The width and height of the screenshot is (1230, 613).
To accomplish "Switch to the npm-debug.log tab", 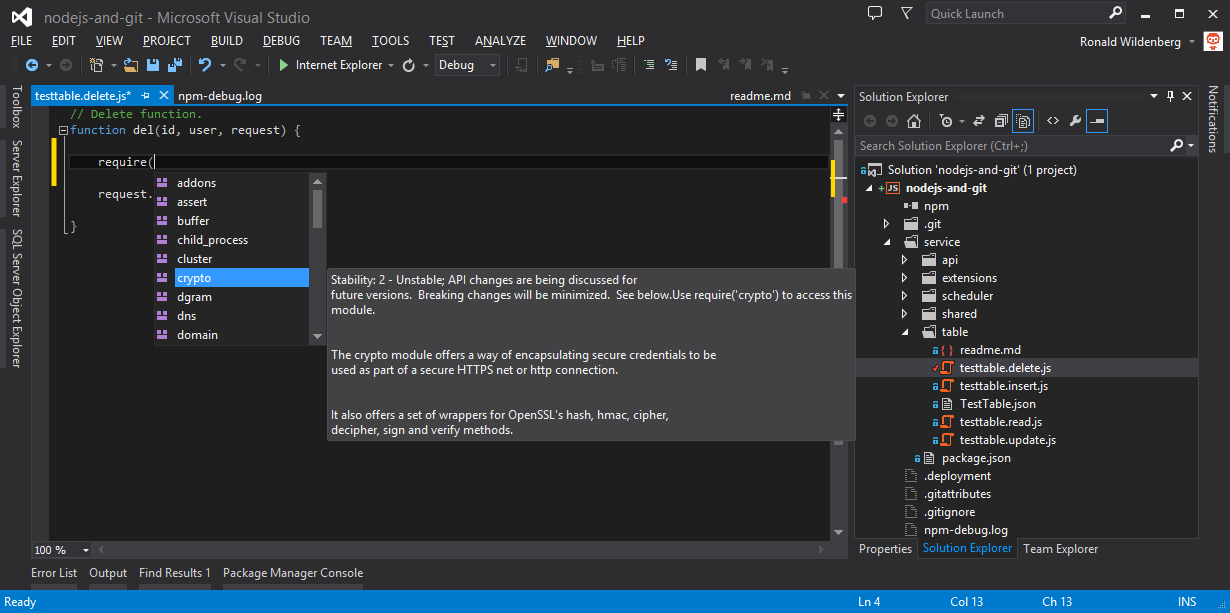I will click(x=220, y=96).
